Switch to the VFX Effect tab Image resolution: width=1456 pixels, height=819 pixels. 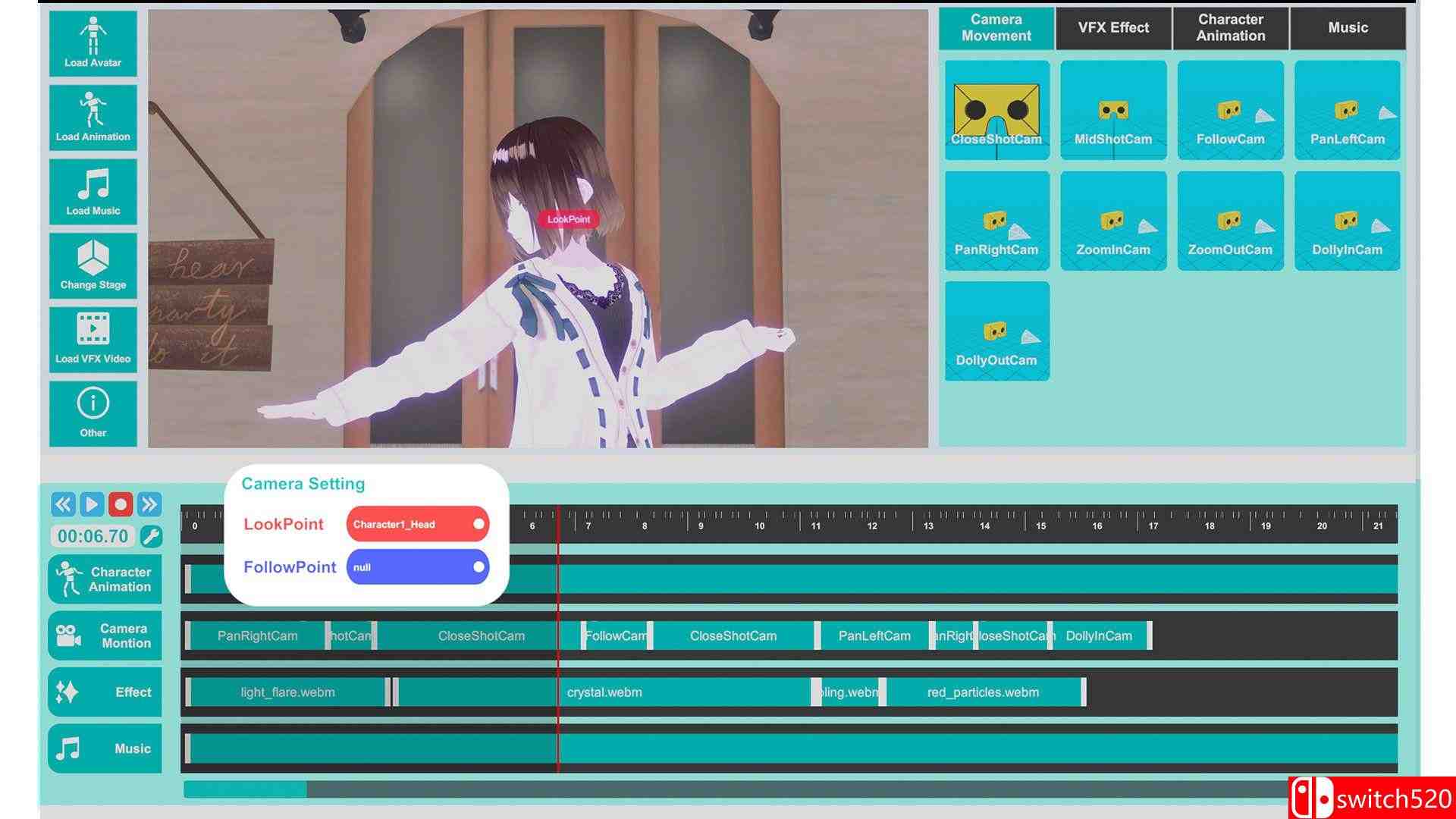pyautogui.click(x=1113, y=28)
